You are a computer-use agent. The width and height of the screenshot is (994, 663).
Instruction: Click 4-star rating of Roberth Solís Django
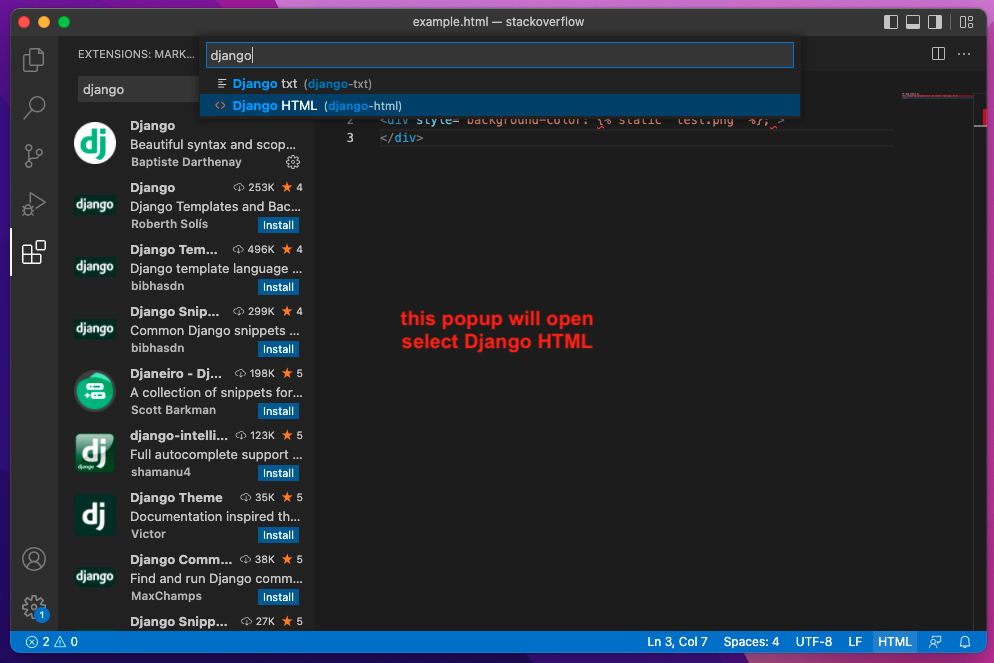click(292, 188)
